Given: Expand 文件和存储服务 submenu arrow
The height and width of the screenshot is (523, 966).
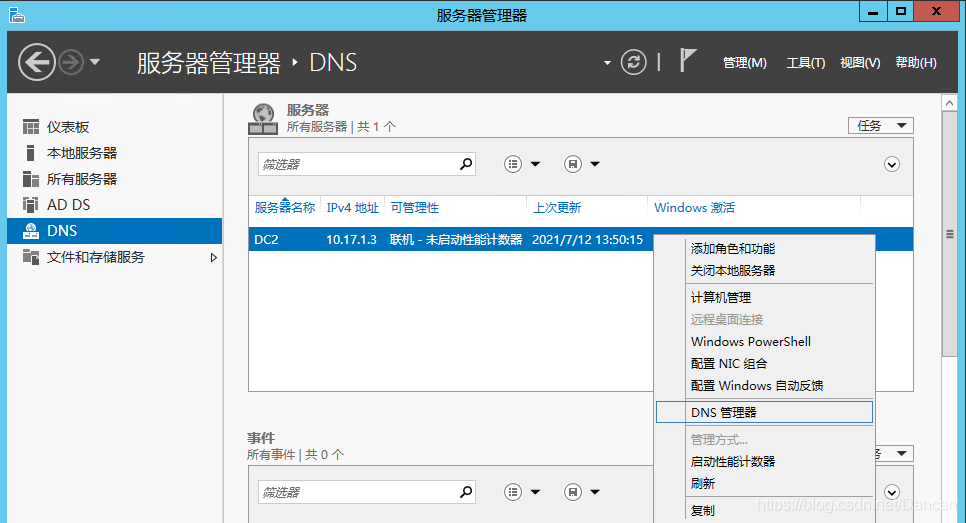Looking at the screenshot, I should point(213,258).
